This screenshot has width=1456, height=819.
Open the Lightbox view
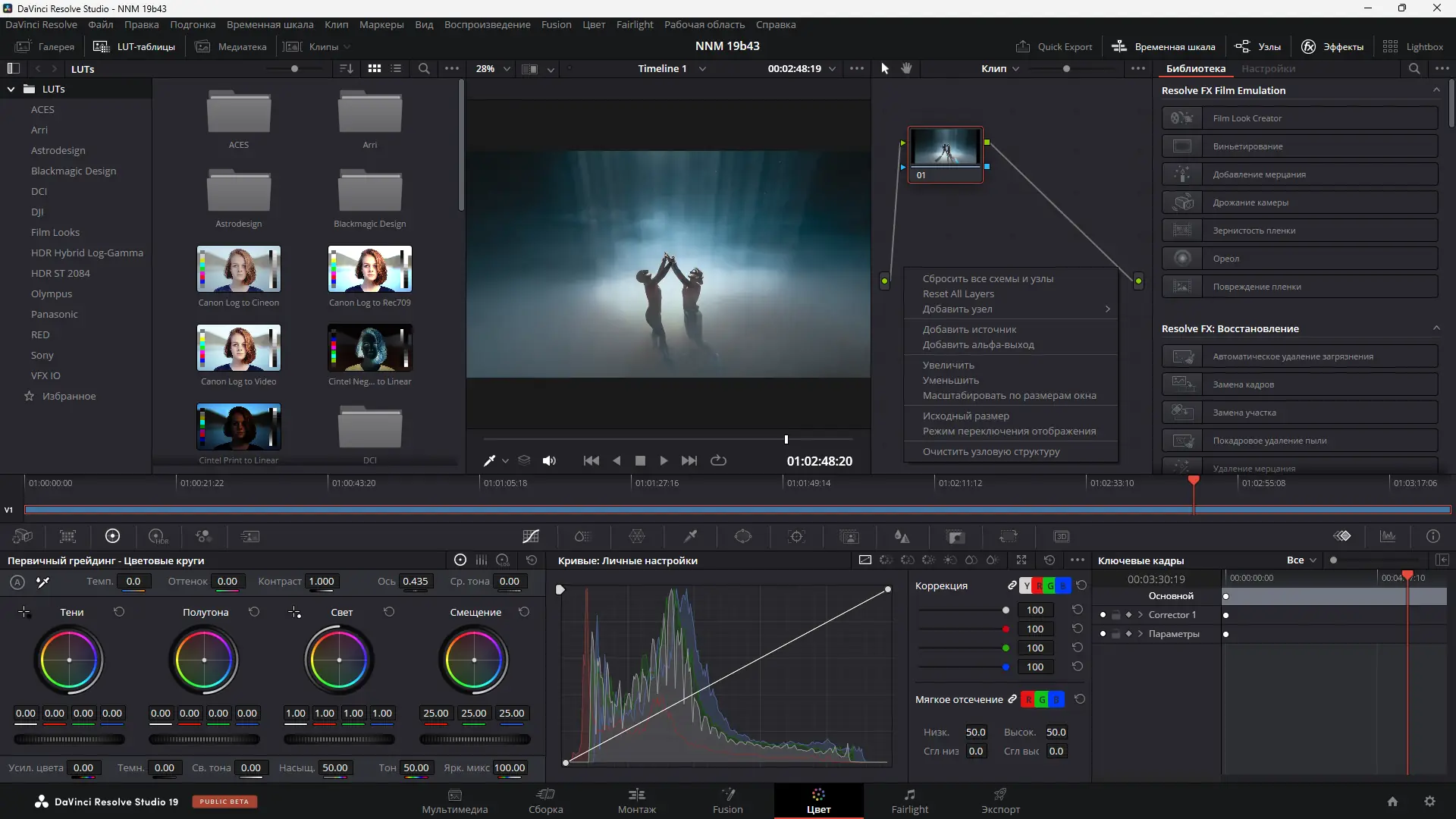pos(1423,46)
